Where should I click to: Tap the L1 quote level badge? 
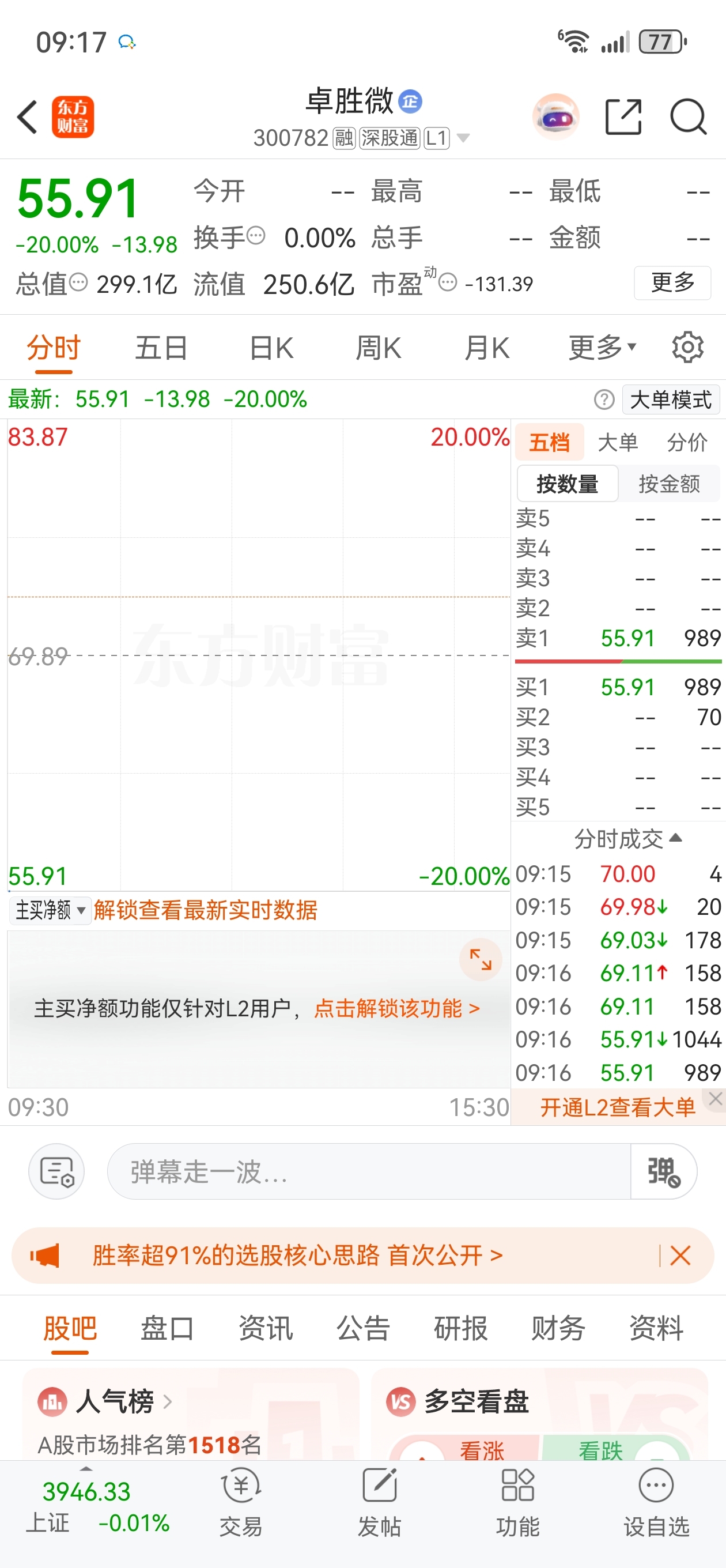[437, 138]
